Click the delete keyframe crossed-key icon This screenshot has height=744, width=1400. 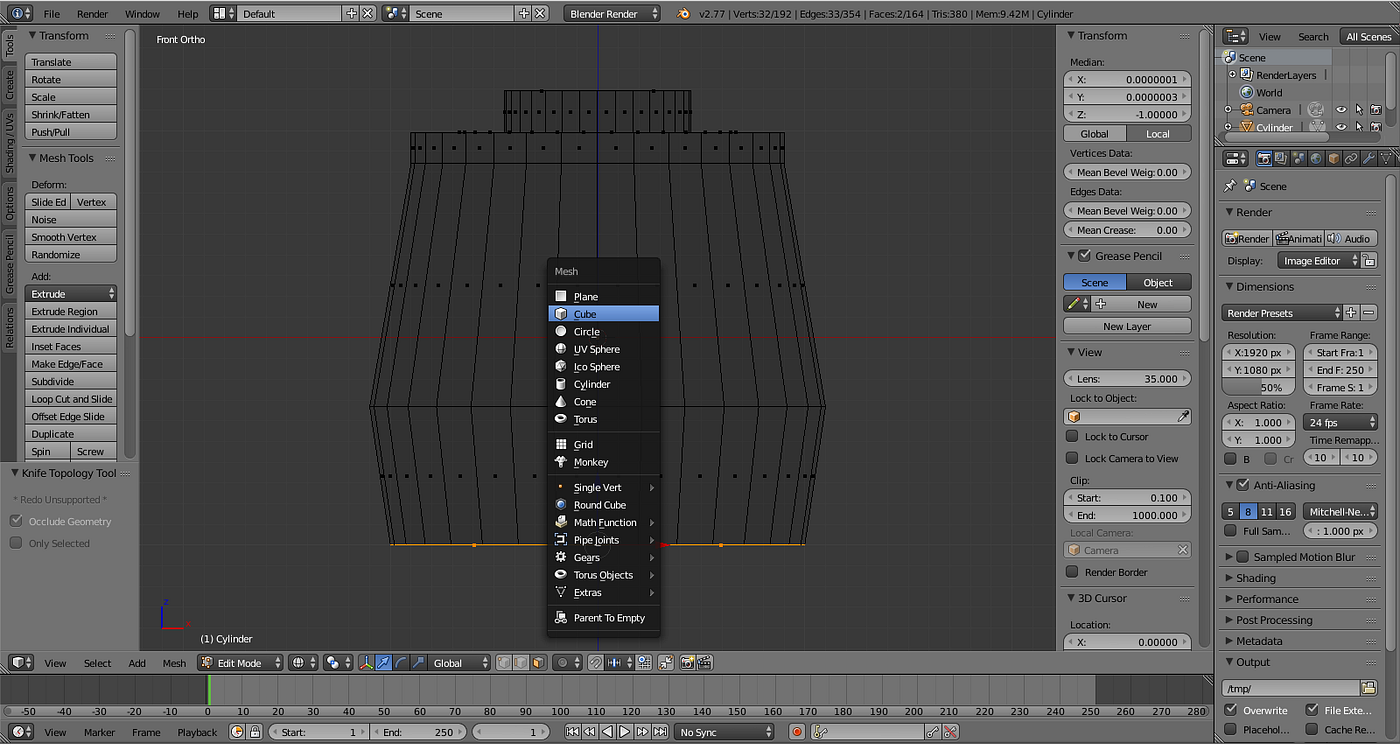pyautogui.click(x=949, y=732)
